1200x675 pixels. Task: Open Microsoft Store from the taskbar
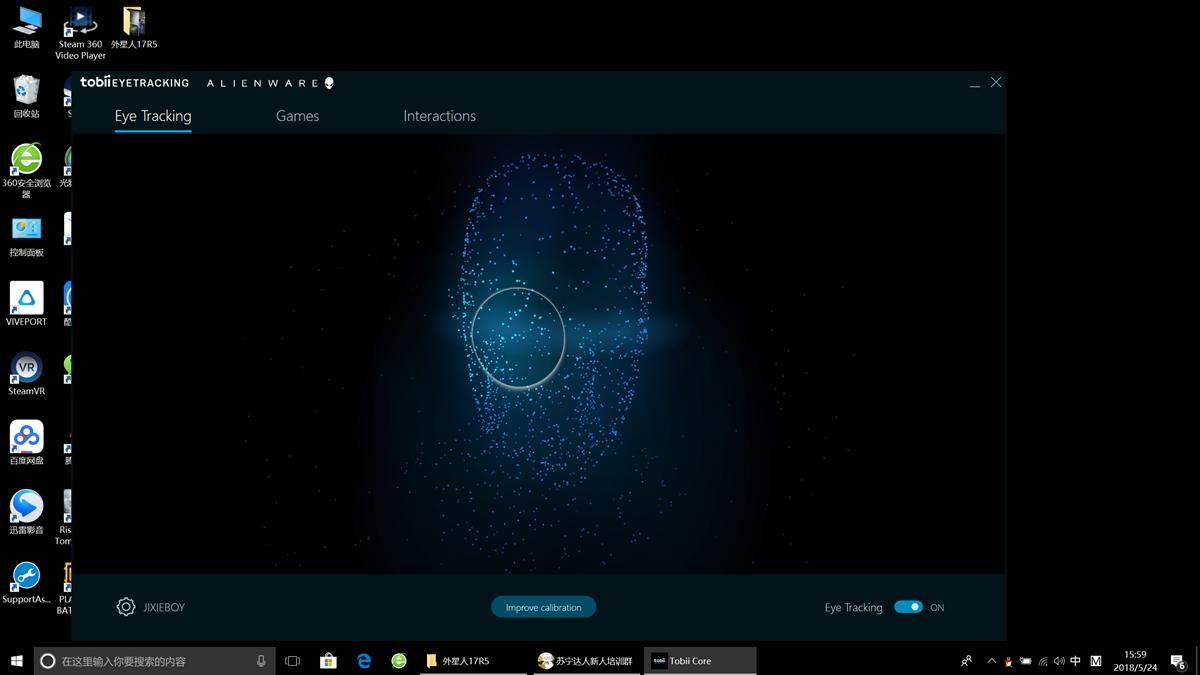coord(328,660)
